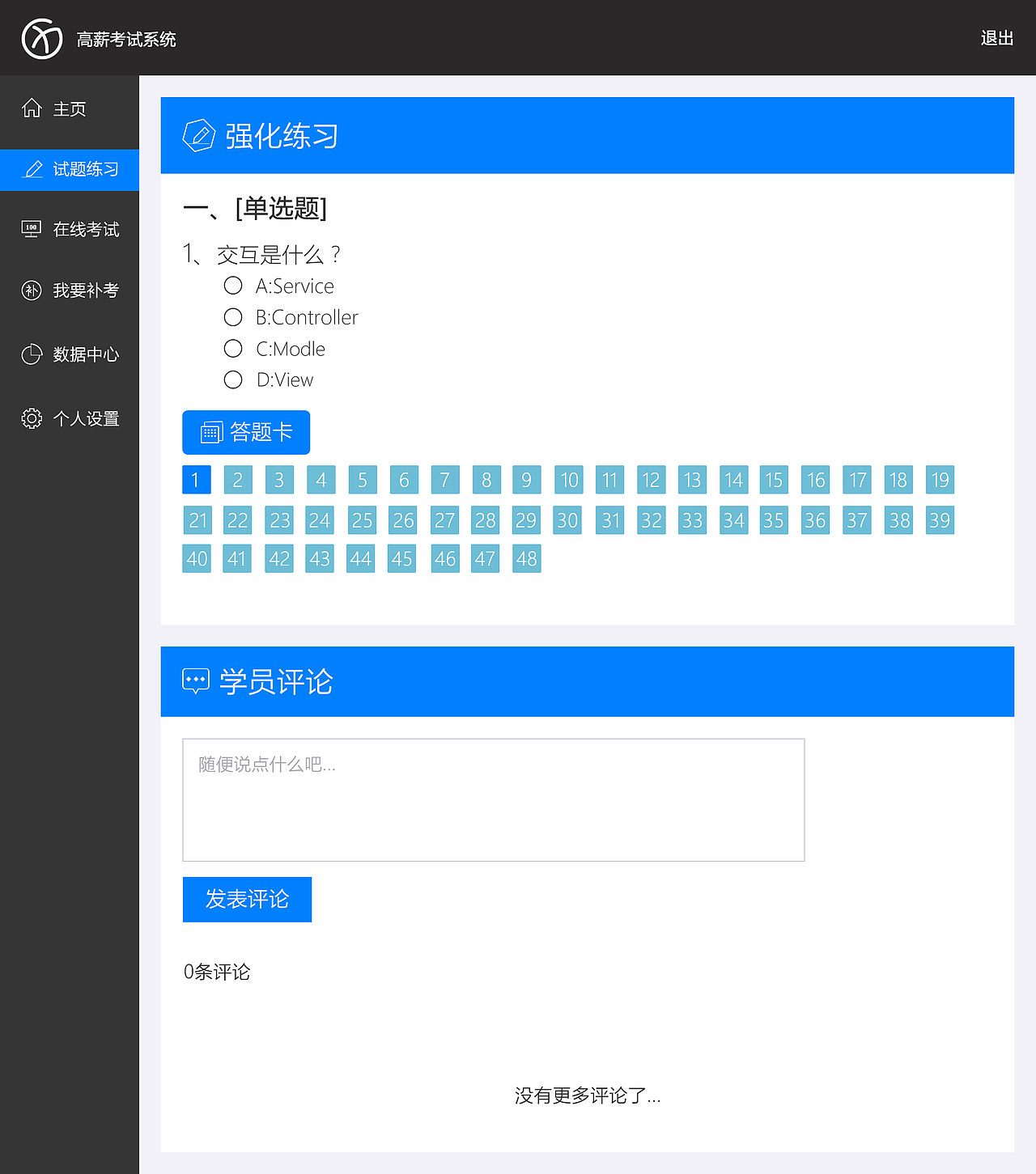Open 数据中心 using the clock icon
The width and height of the screenshot is (1036, 1174).
tap(31, 354)
